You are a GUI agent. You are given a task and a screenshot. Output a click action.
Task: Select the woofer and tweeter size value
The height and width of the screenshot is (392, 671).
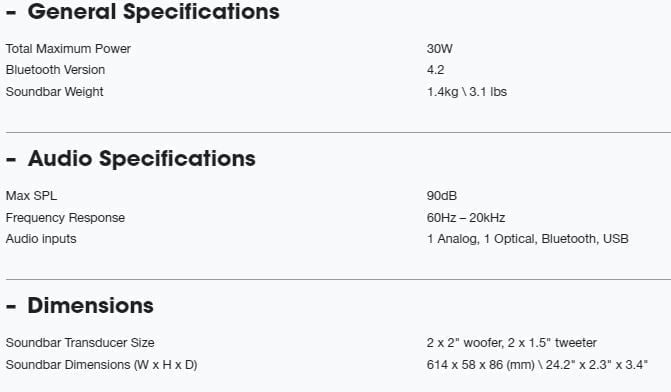511,343
